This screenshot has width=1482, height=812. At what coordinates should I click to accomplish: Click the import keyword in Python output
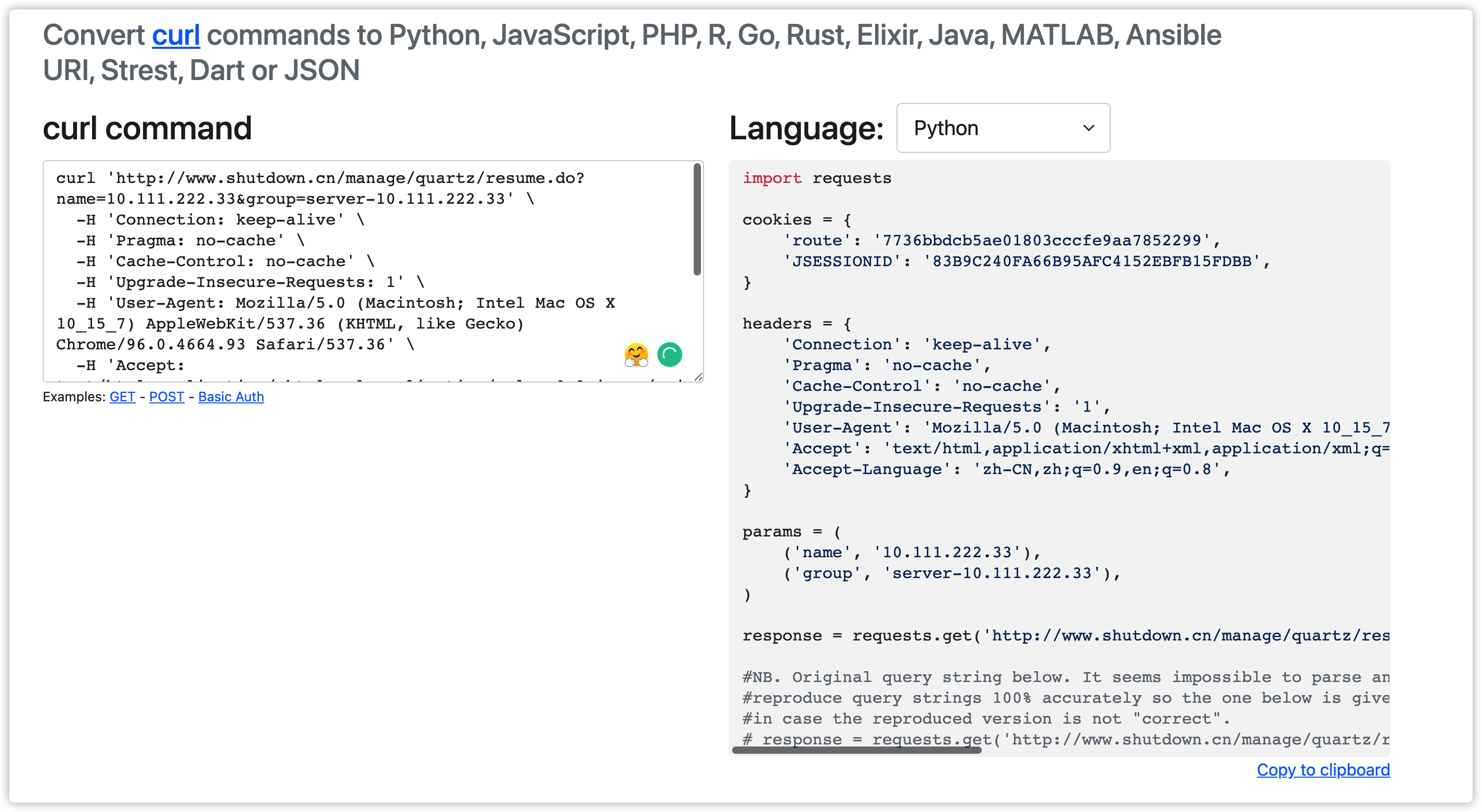coord(772,178)
